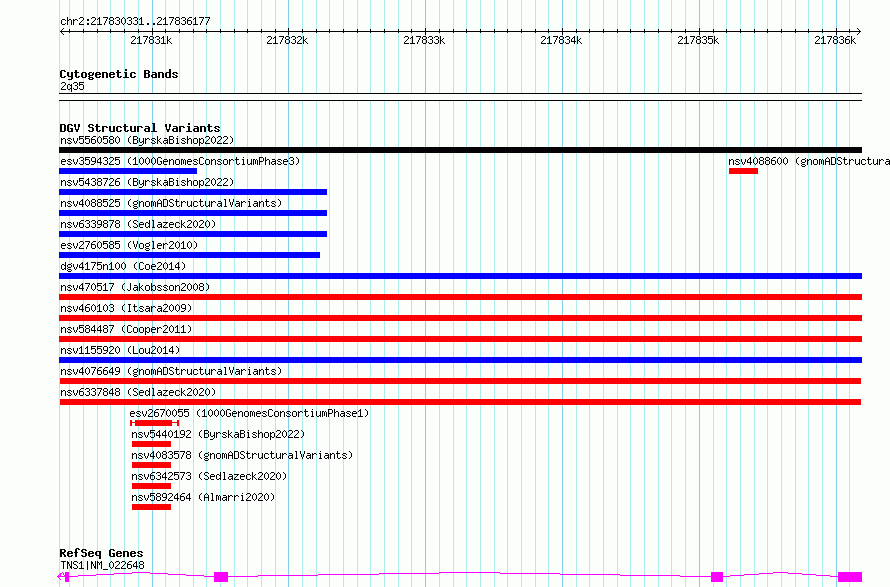Select the nsv460103 (Itsara2009) label
This screenshot has height=587, width=890.
[126, 308]
